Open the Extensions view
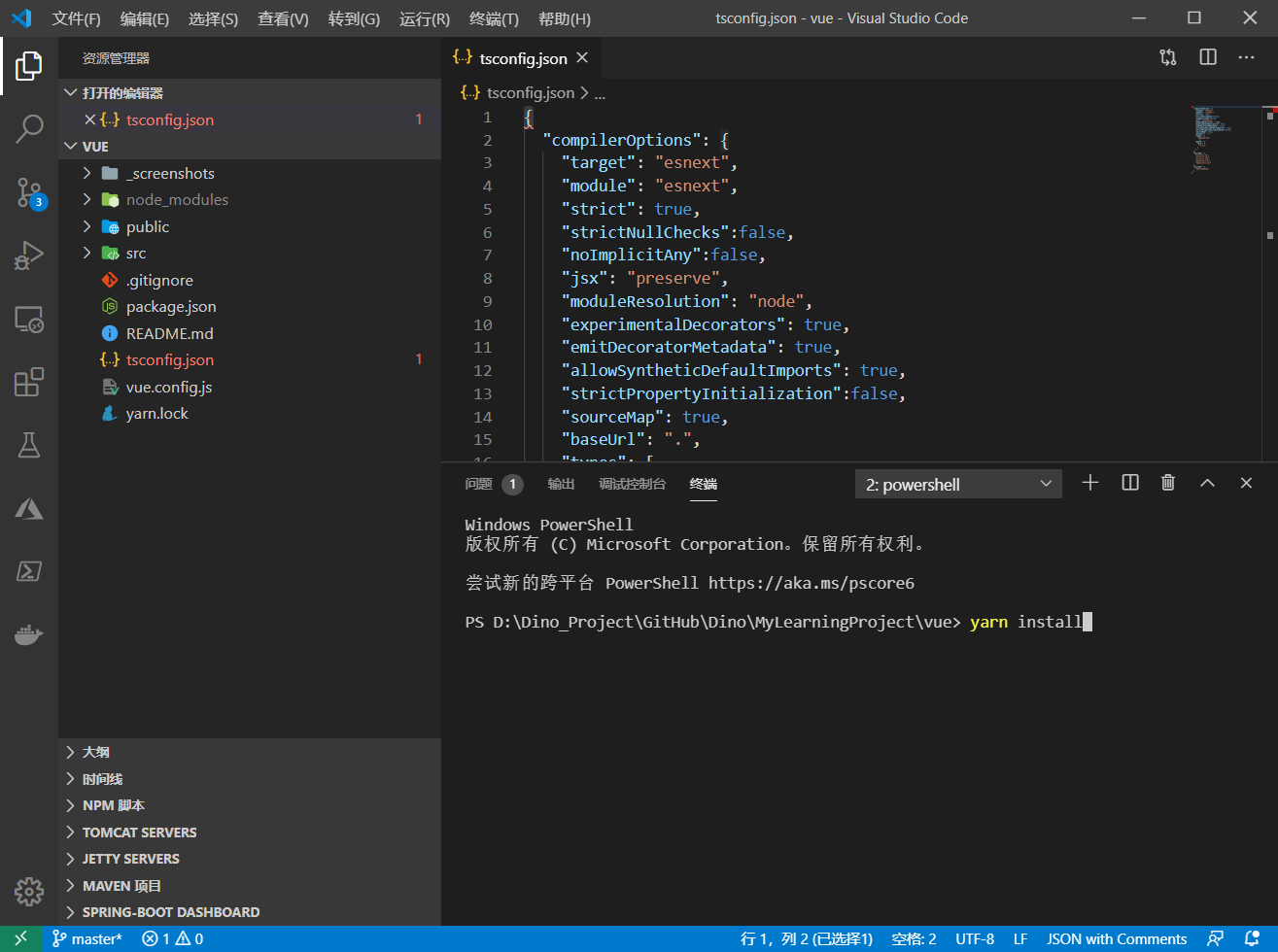 click(x=29, y=382)
